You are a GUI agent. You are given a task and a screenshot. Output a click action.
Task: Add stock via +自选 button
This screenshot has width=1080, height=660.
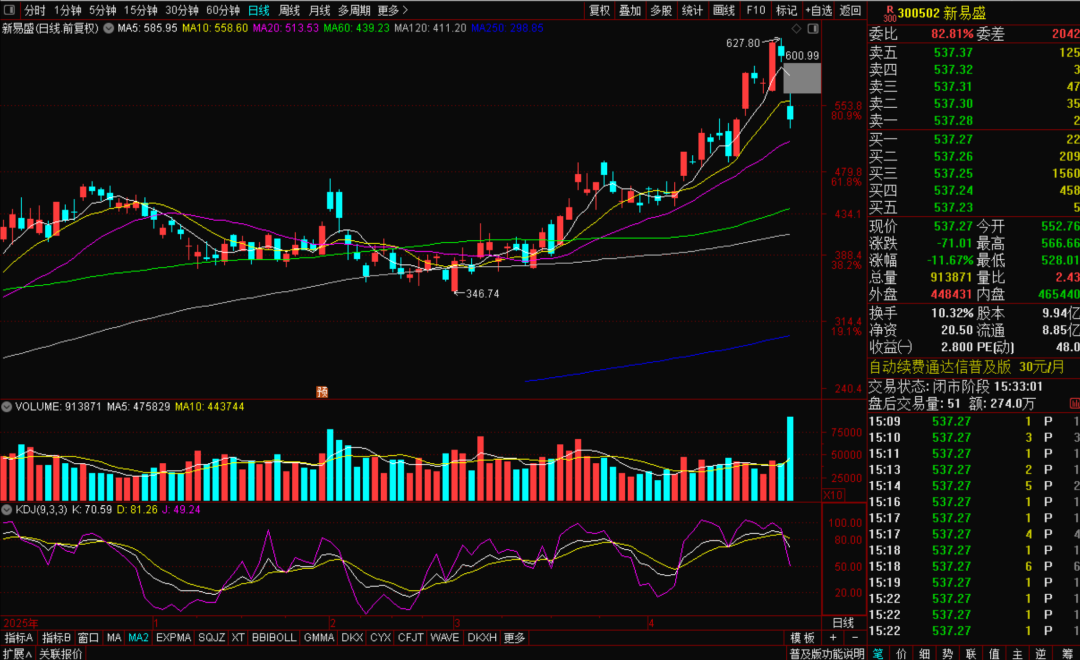(818, 10)
